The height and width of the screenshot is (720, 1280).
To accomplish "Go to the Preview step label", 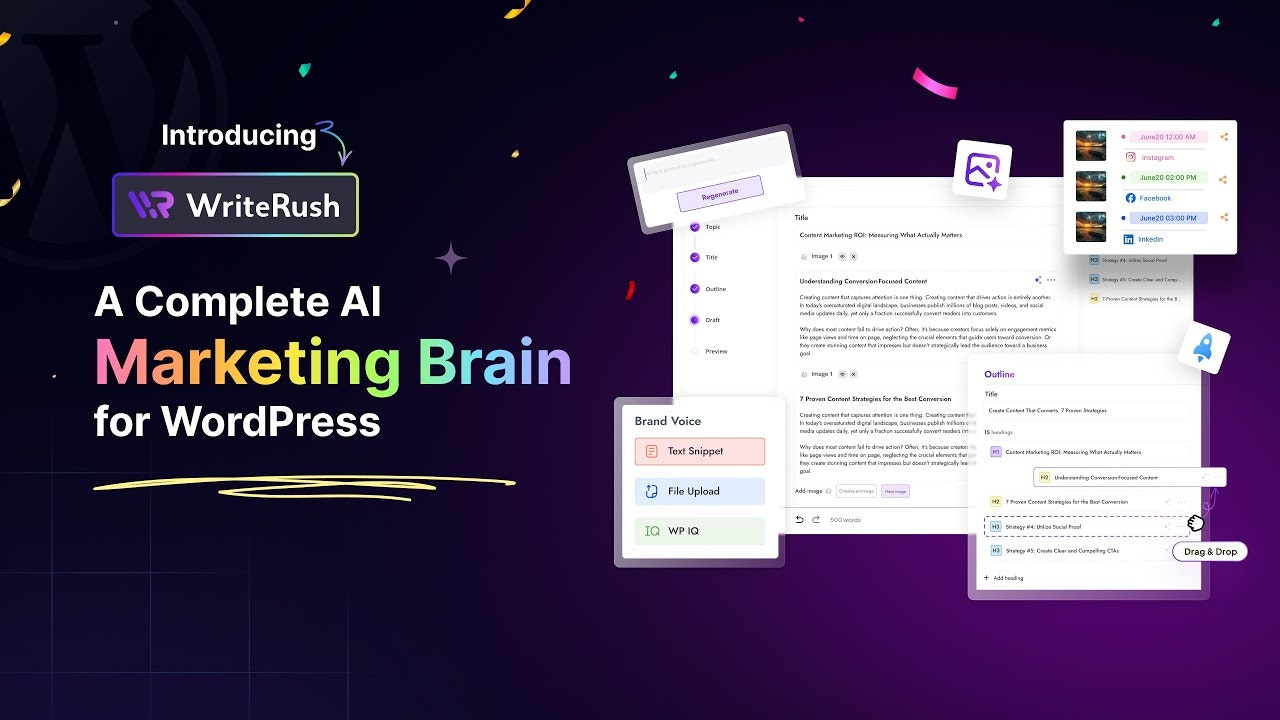I will click(x=716, y=351).
